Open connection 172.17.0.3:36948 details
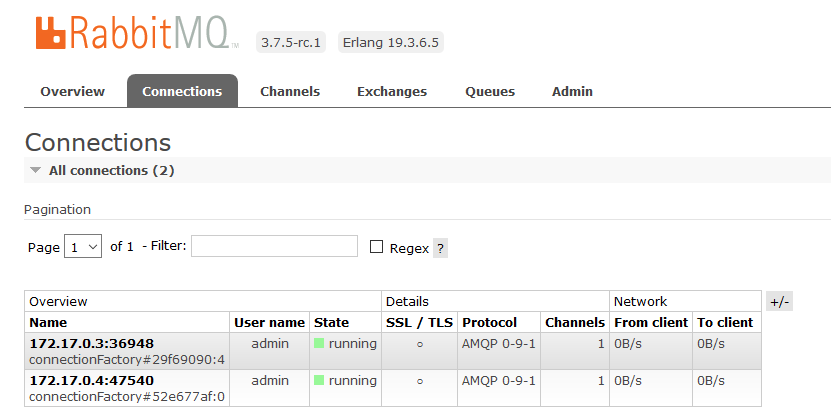Image resolution: width=831 pixels, height=419 pixels. click(x=92, y=343)
